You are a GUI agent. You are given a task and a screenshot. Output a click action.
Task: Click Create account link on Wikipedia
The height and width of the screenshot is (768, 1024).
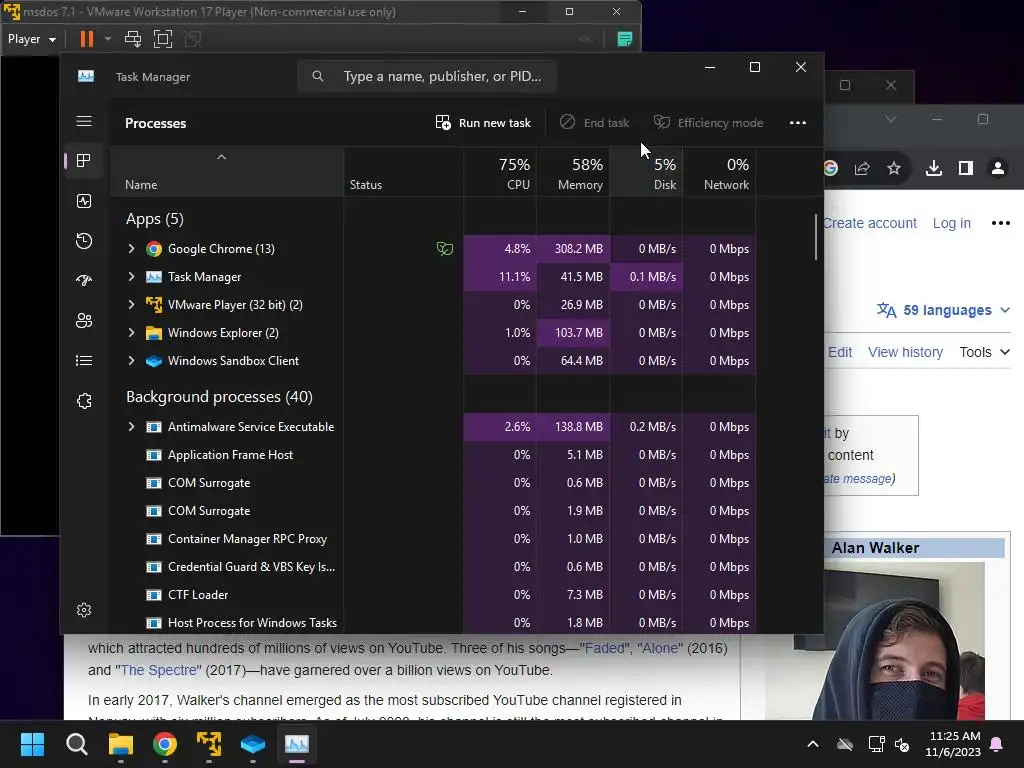pyautogui.click(x=870, y=223)
